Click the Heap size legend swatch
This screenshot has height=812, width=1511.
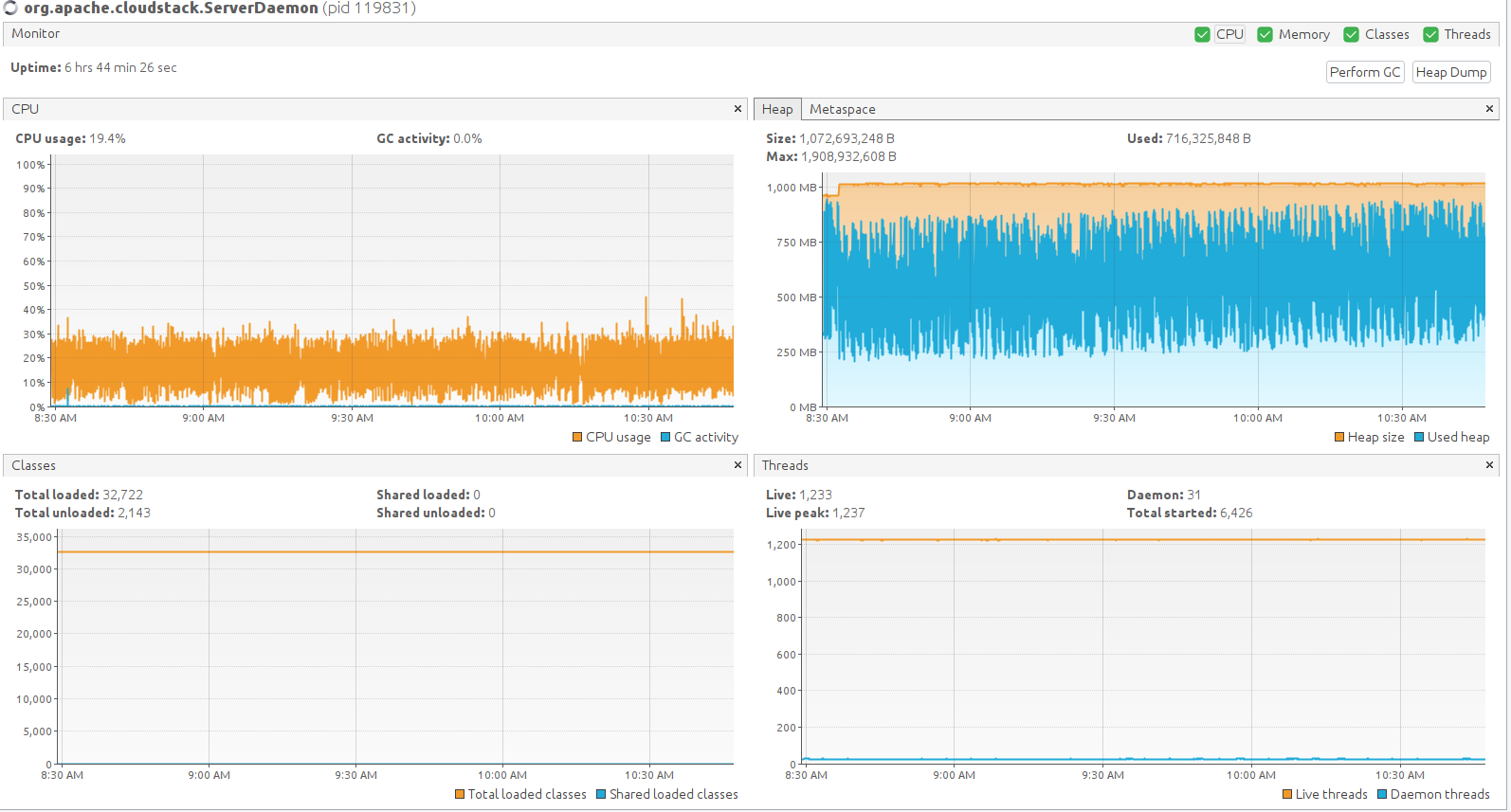1339,437
